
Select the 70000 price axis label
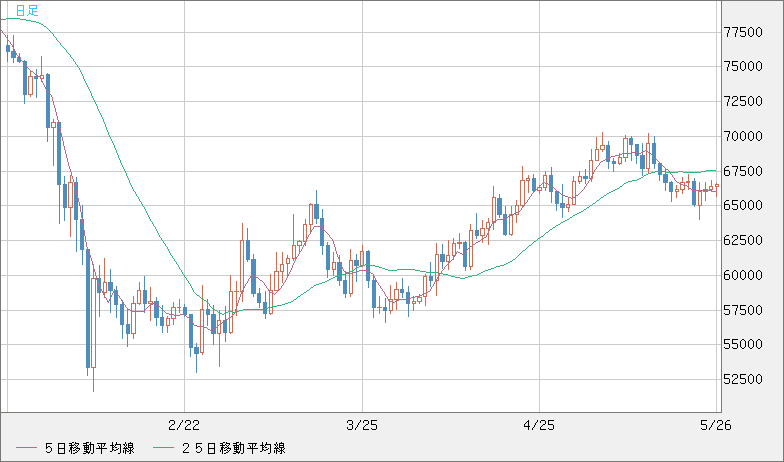744,136
